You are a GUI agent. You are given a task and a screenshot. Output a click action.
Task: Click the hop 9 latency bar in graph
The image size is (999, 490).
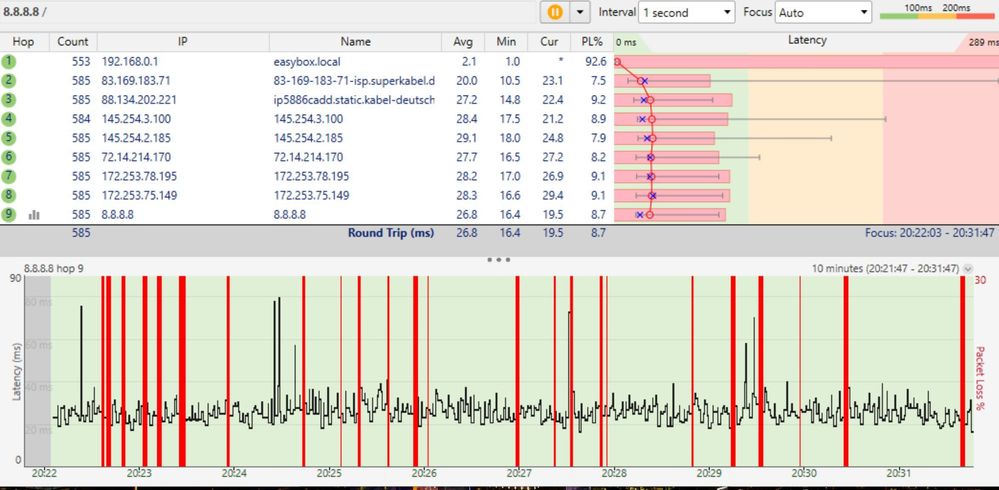coord(670,215)
